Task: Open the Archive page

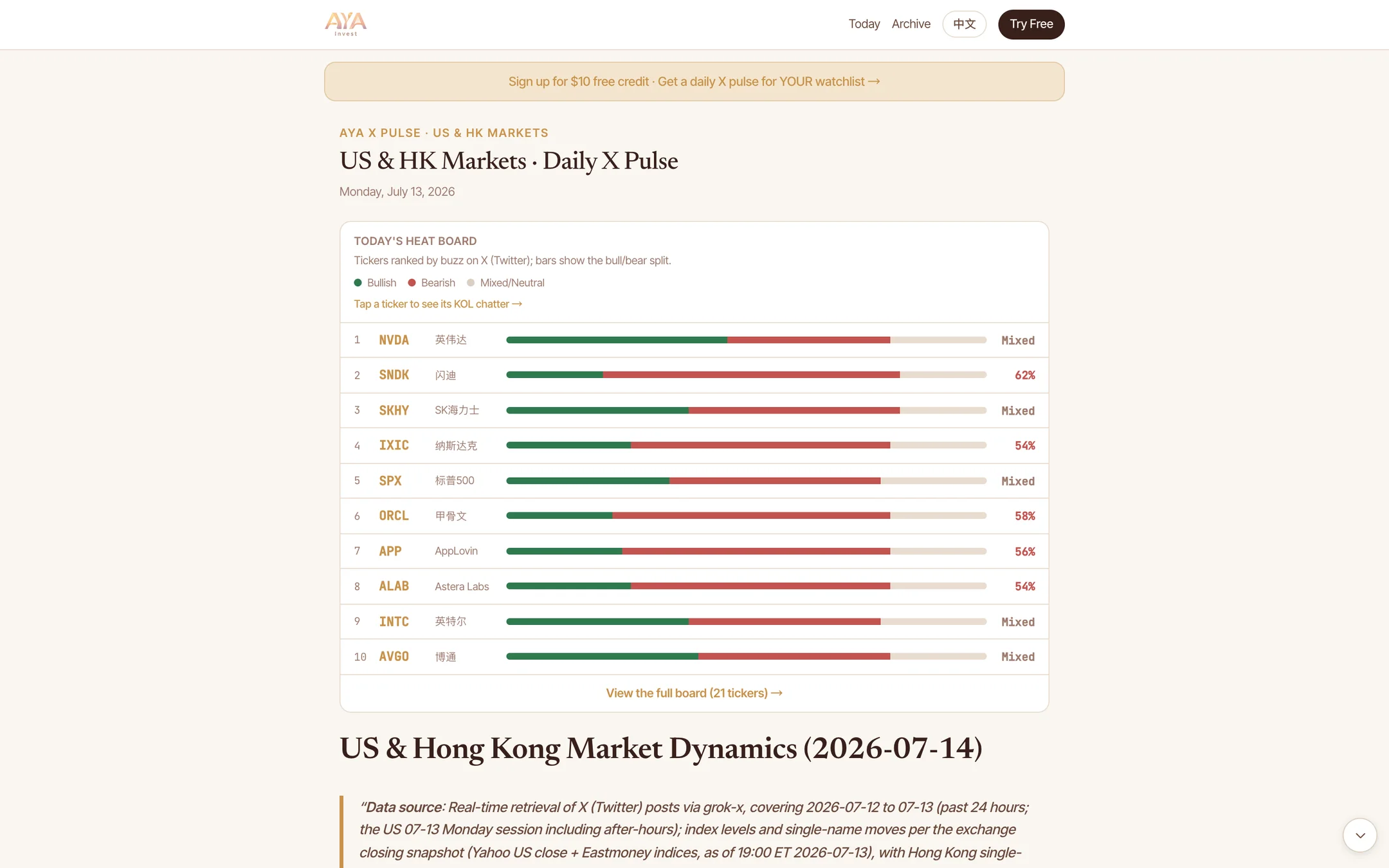Action: pyautogui.click(x=911, y=24)
